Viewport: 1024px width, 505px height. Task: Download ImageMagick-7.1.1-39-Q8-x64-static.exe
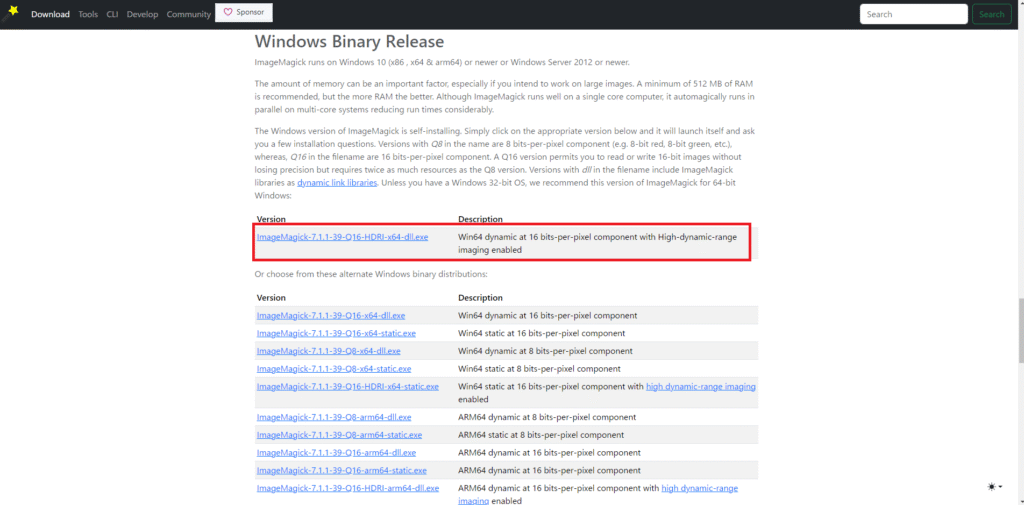tap(334, 368)
